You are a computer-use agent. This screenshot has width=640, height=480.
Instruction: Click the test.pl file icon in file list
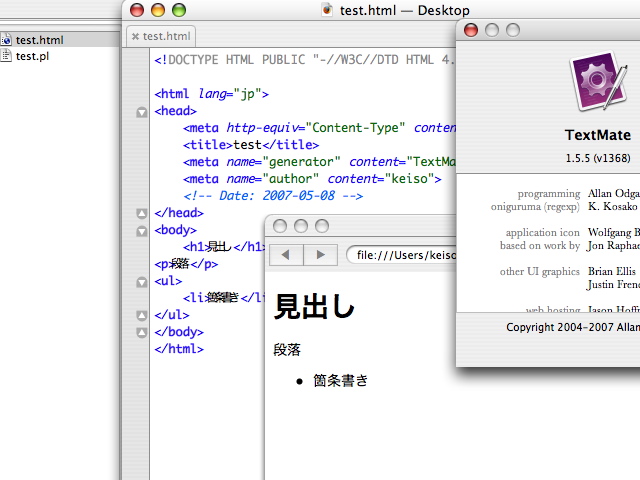pos(6,56)
